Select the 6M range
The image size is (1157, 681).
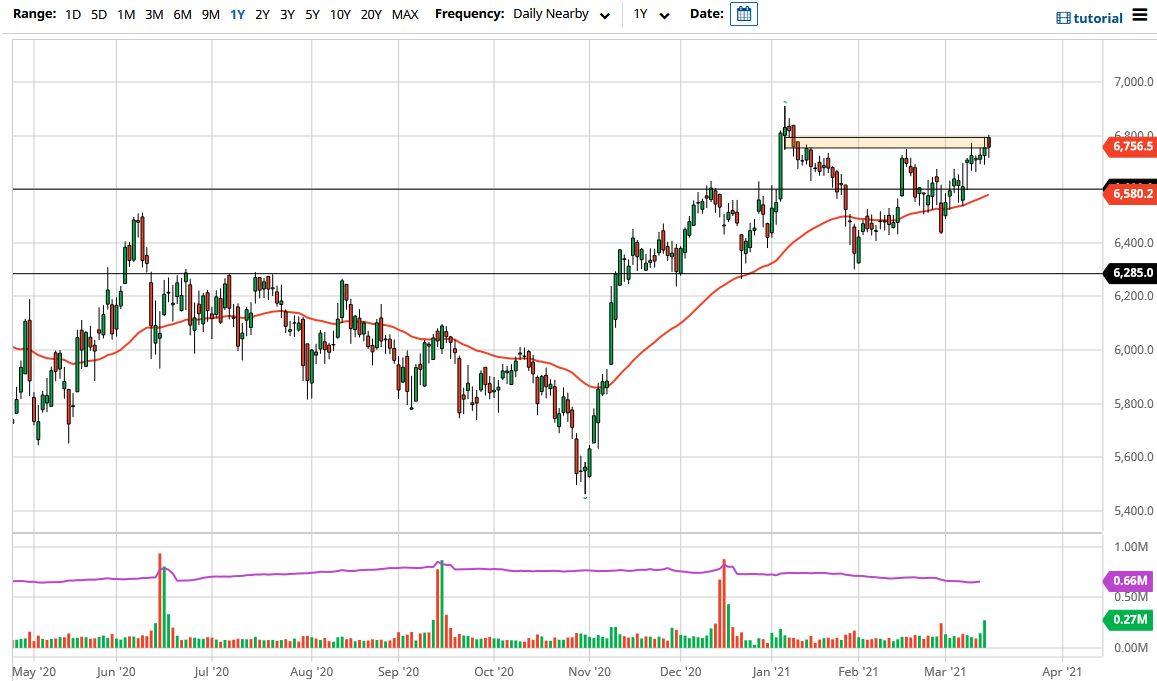[x=181, y=15]
